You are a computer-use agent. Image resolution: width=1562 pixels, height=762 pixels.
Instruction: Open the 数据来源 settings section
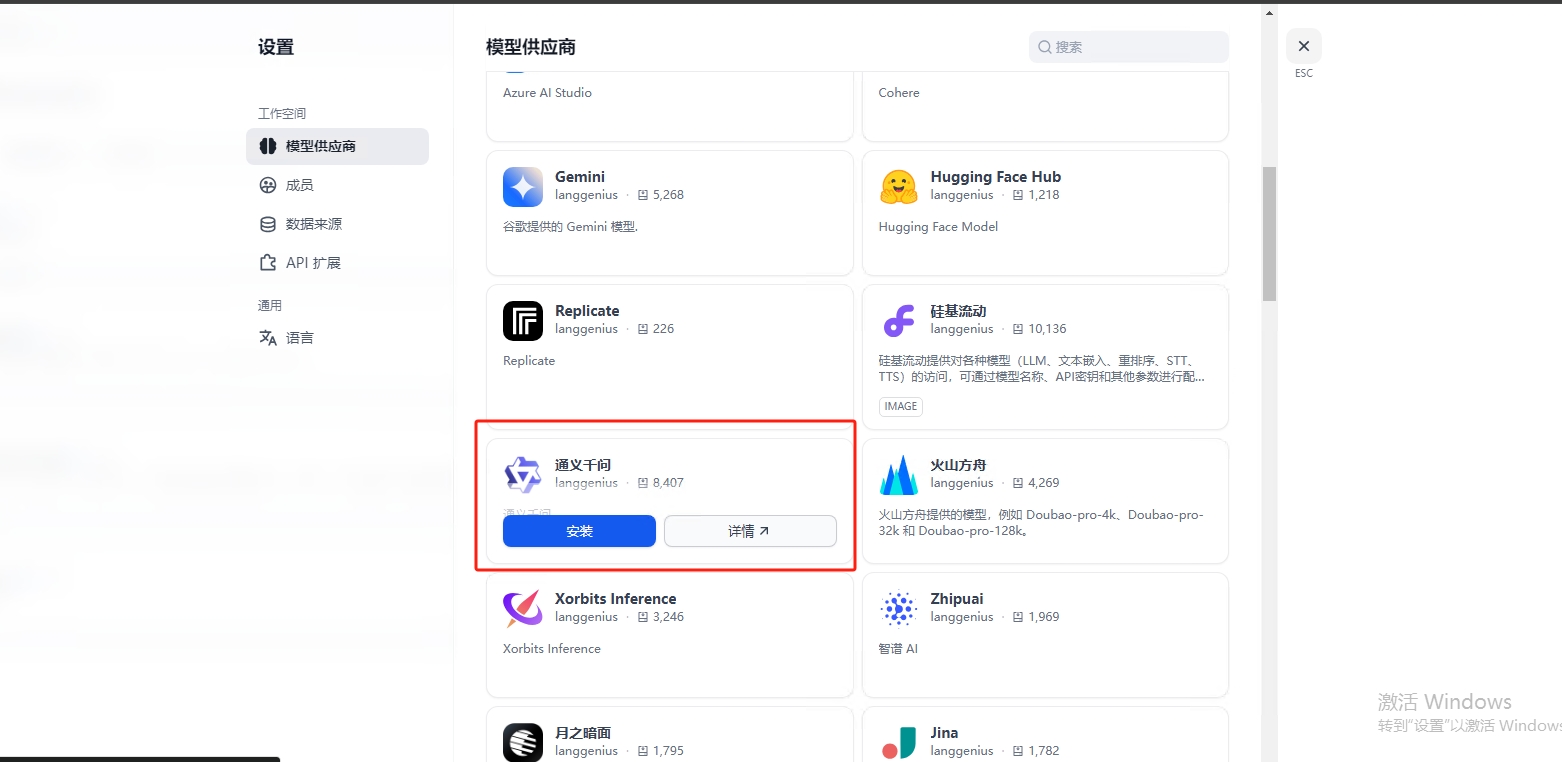click(x=337, y=224)
